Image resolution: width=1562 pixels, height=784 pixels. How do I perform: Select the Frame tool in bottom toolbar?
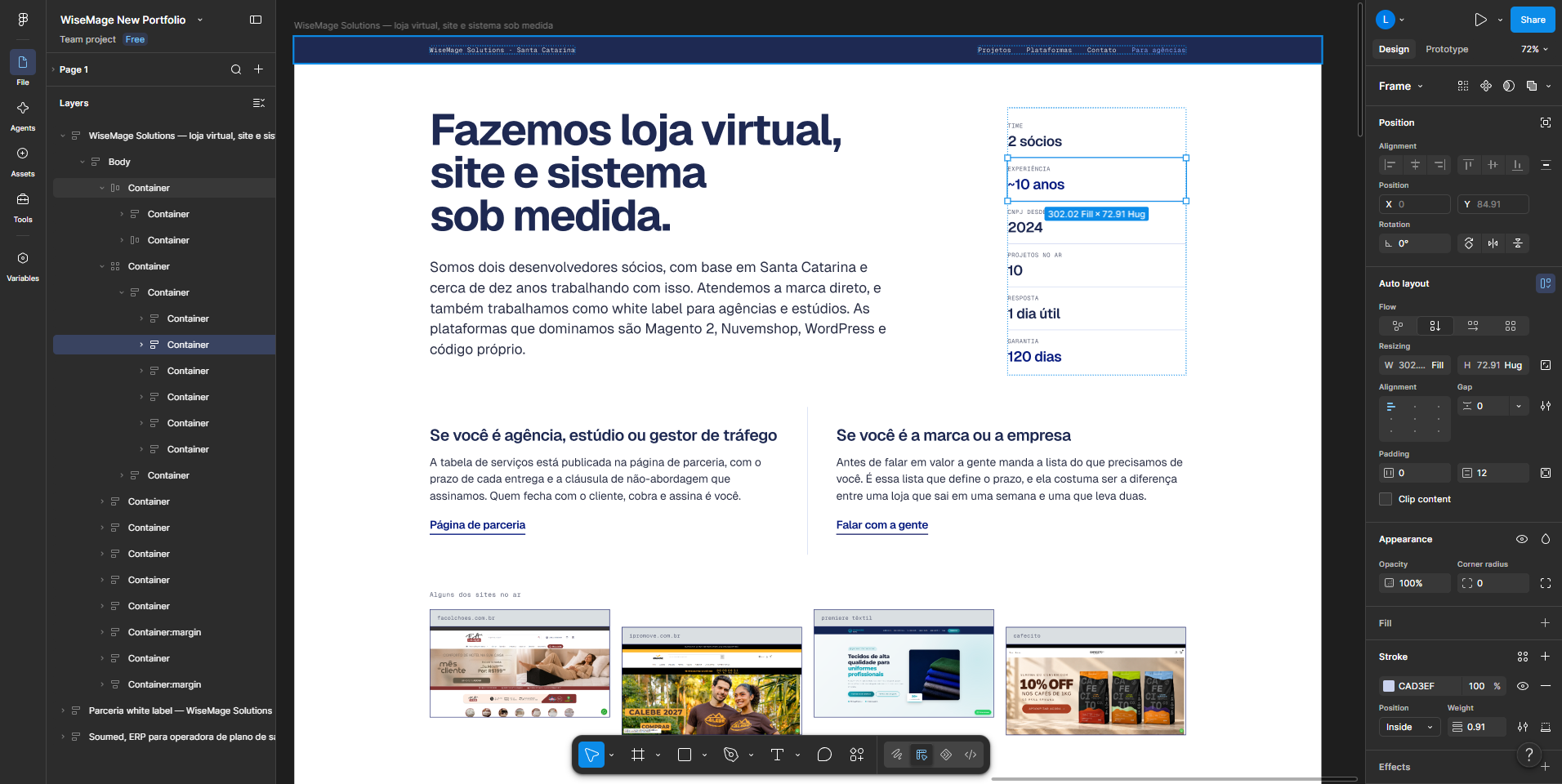[x=638, y=755]
